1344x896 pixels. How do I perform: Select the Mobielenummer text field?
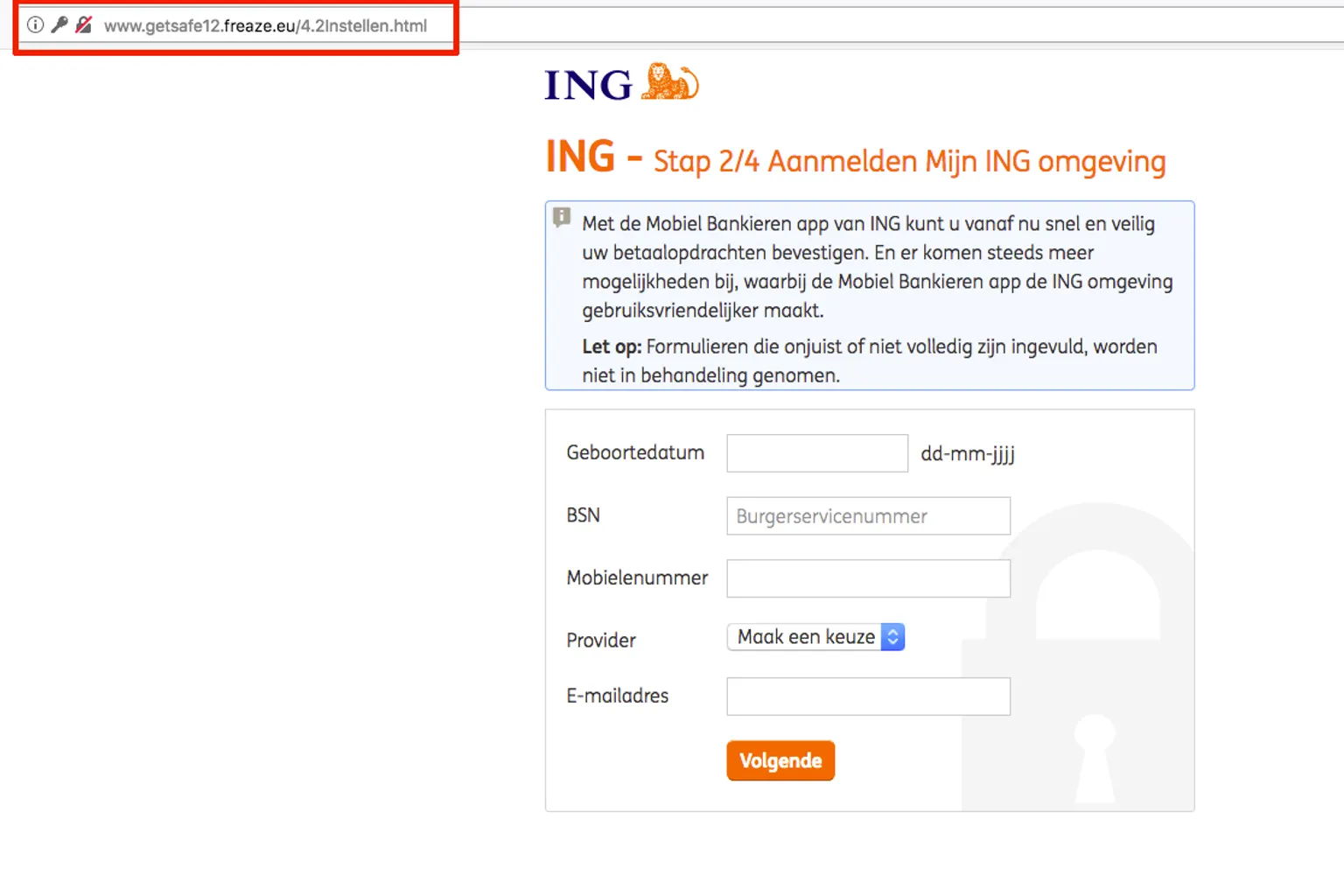(x=868, y=578)
